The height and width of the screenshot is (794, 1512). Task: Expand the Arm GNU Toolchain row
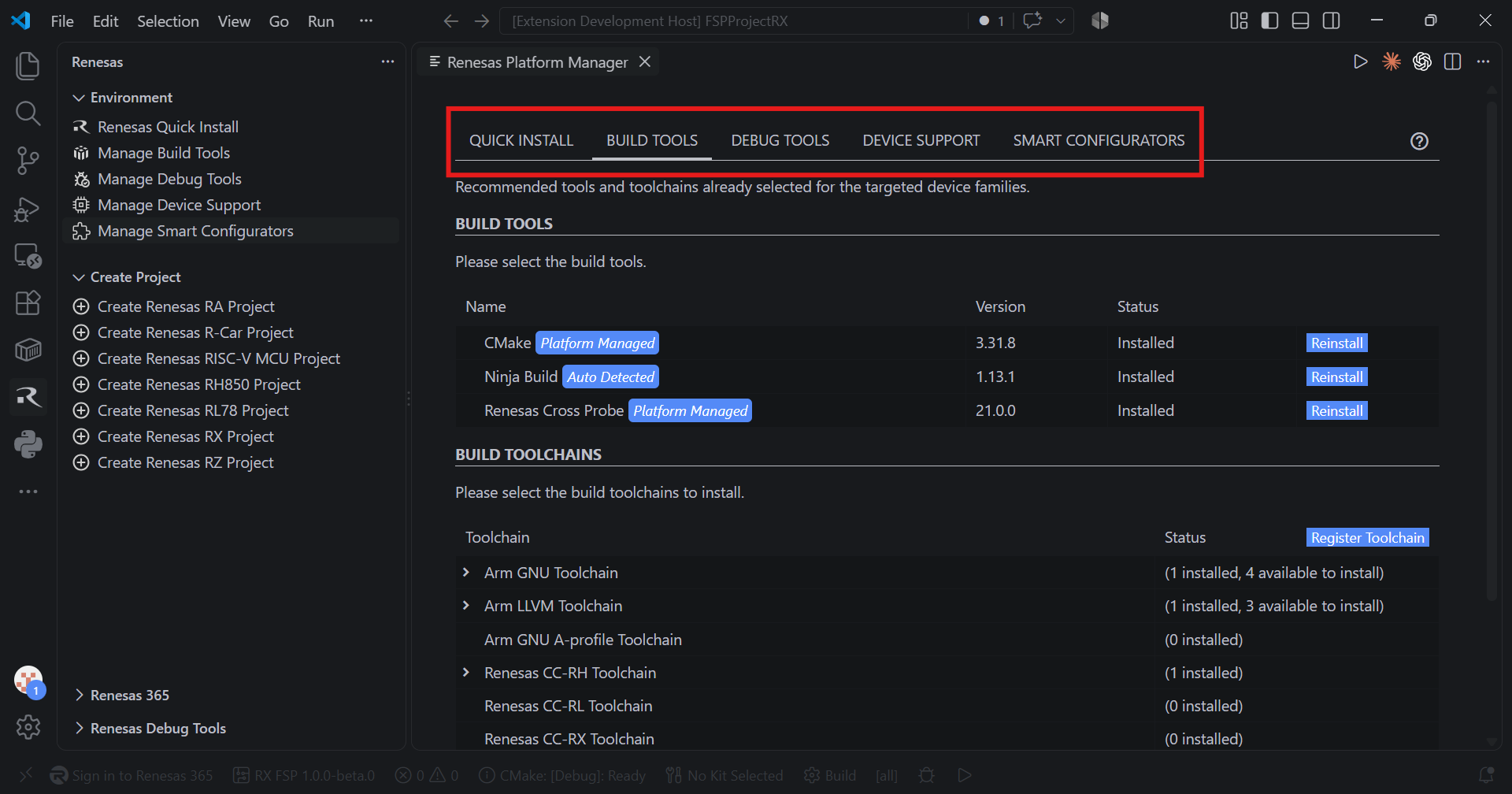[466, 573]
